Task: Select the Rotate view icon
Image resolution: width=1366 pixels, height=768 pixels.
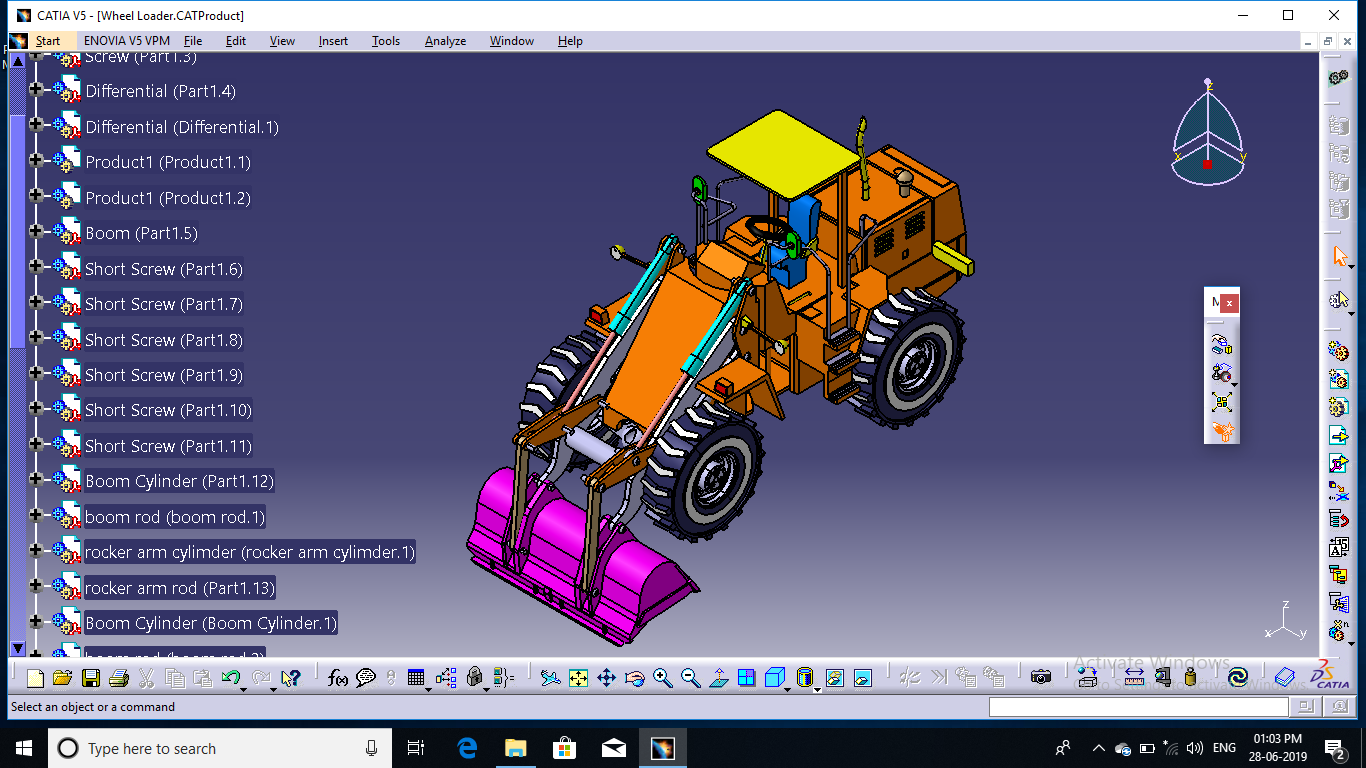Action: tap(634, 678)
